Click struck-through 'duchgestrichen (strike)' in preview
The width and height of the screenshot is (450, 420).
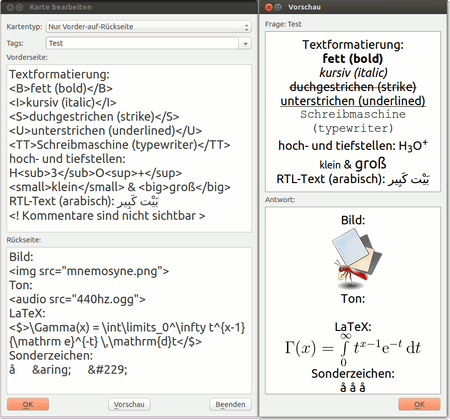(353, 87)
